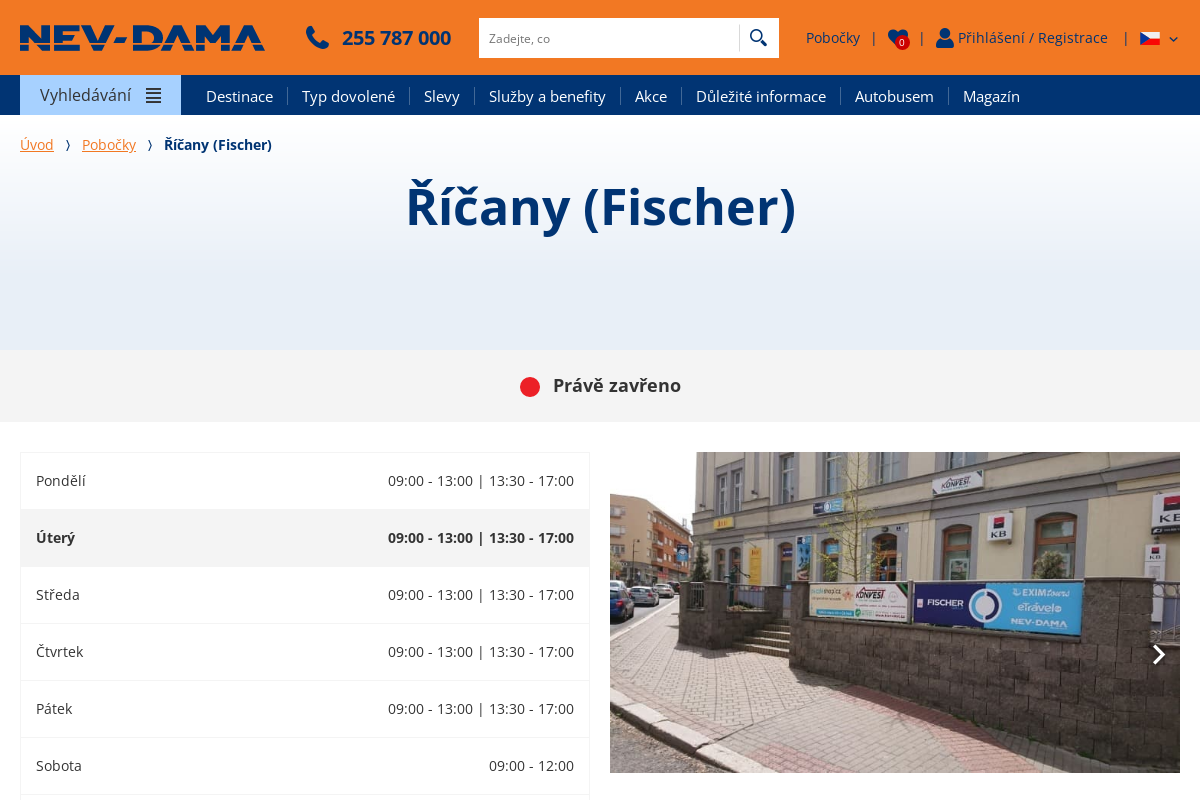The width and height of the screenshot is (1200, 800).
Task: Click the Říčany (Fischer) page heading
Action: point(600,206)
